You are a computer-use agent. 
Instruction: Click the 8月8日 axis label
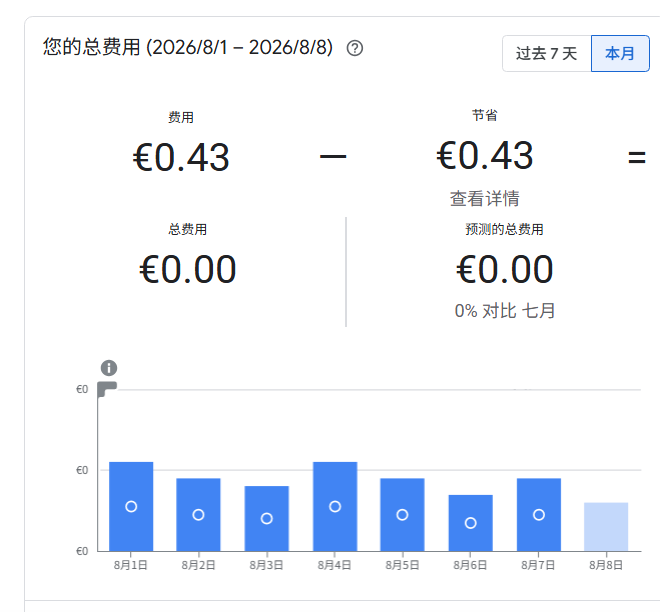(606, 565)
